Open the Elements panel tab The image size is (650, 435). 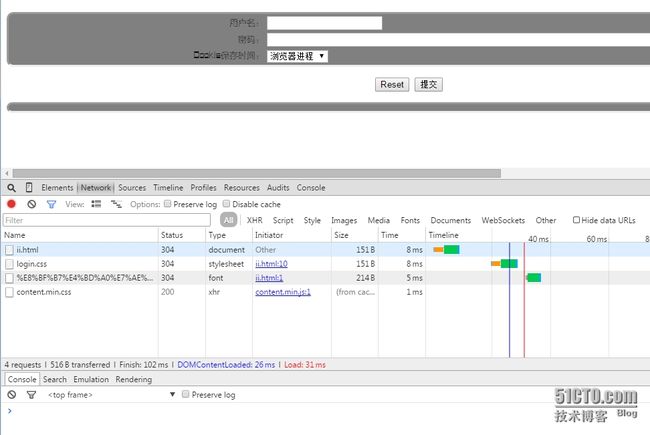click(57, 188)
